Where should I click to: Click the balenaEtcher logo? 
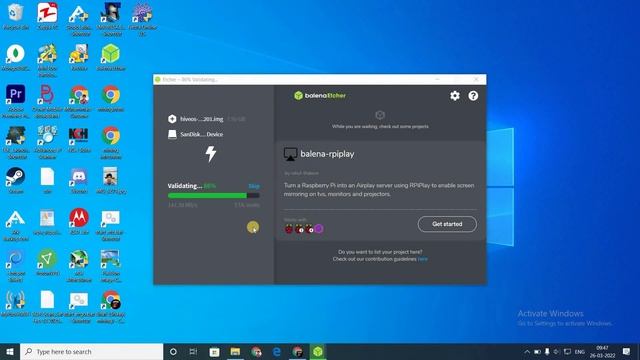pos(320,96)
